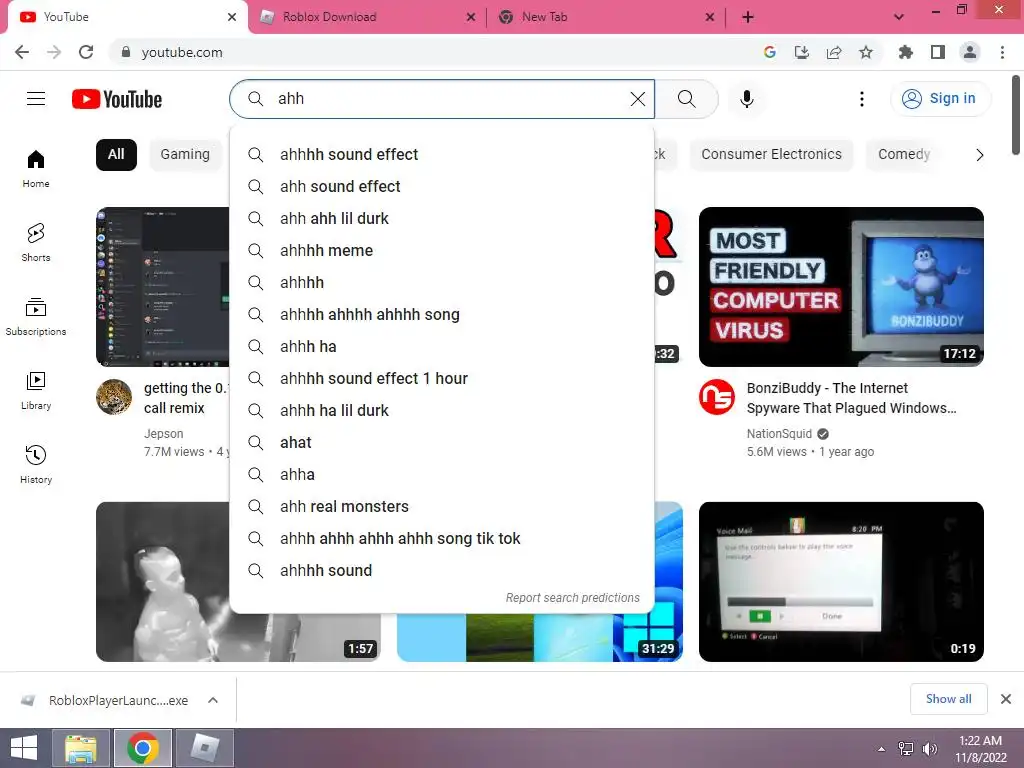Click the Windows Start button
This screenshot has width=1024, height=768.
pyautogui.click(x=24, y=748)
